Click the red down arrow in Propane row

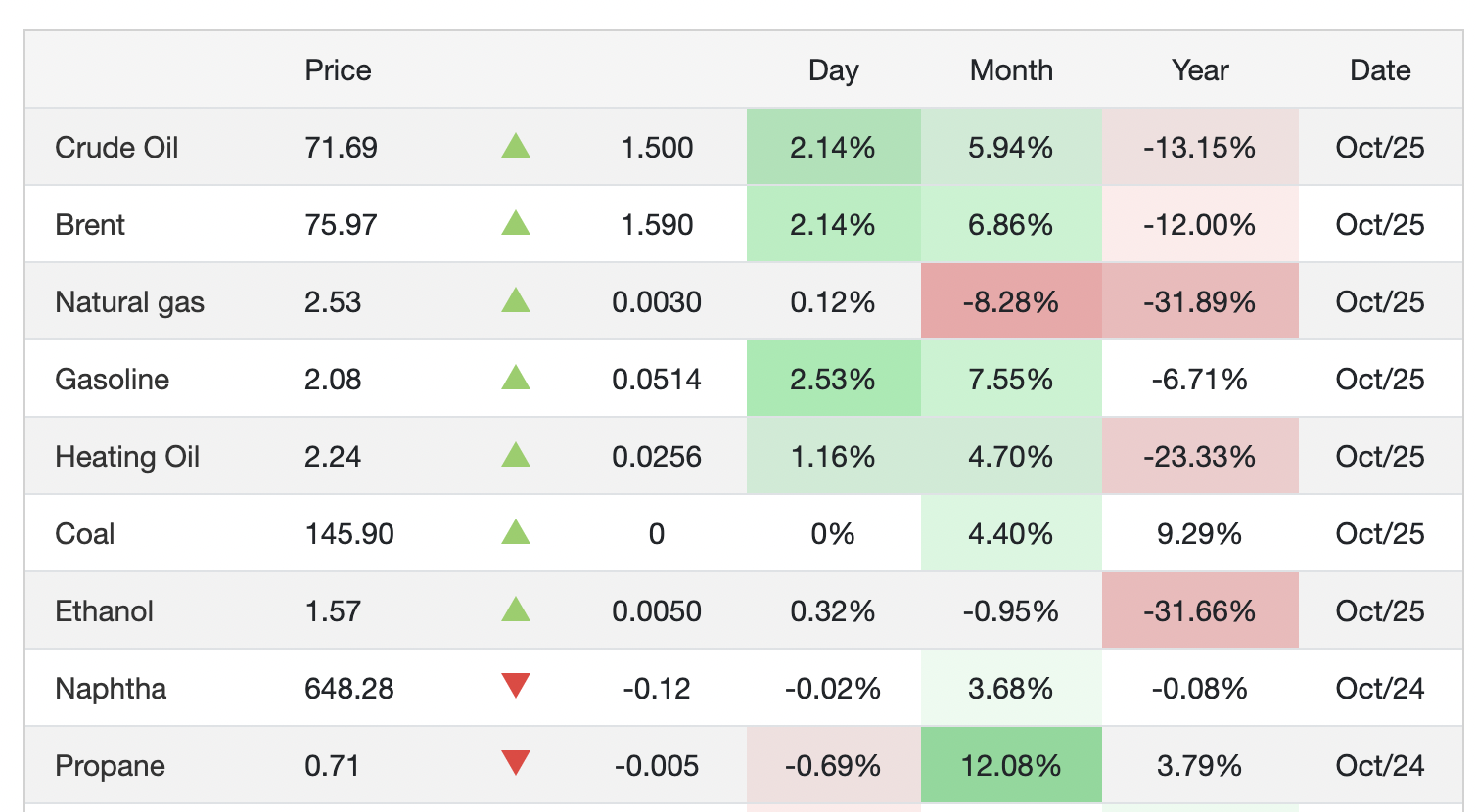coord(516,763)
